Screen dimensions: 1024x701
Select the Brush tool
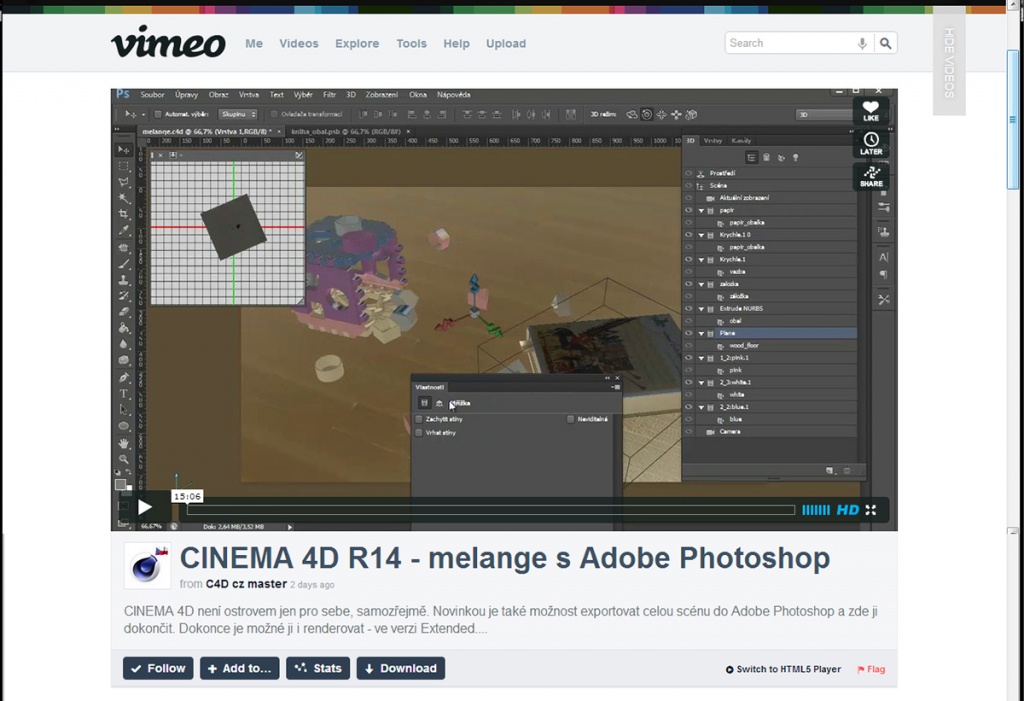tap(123, 264)
